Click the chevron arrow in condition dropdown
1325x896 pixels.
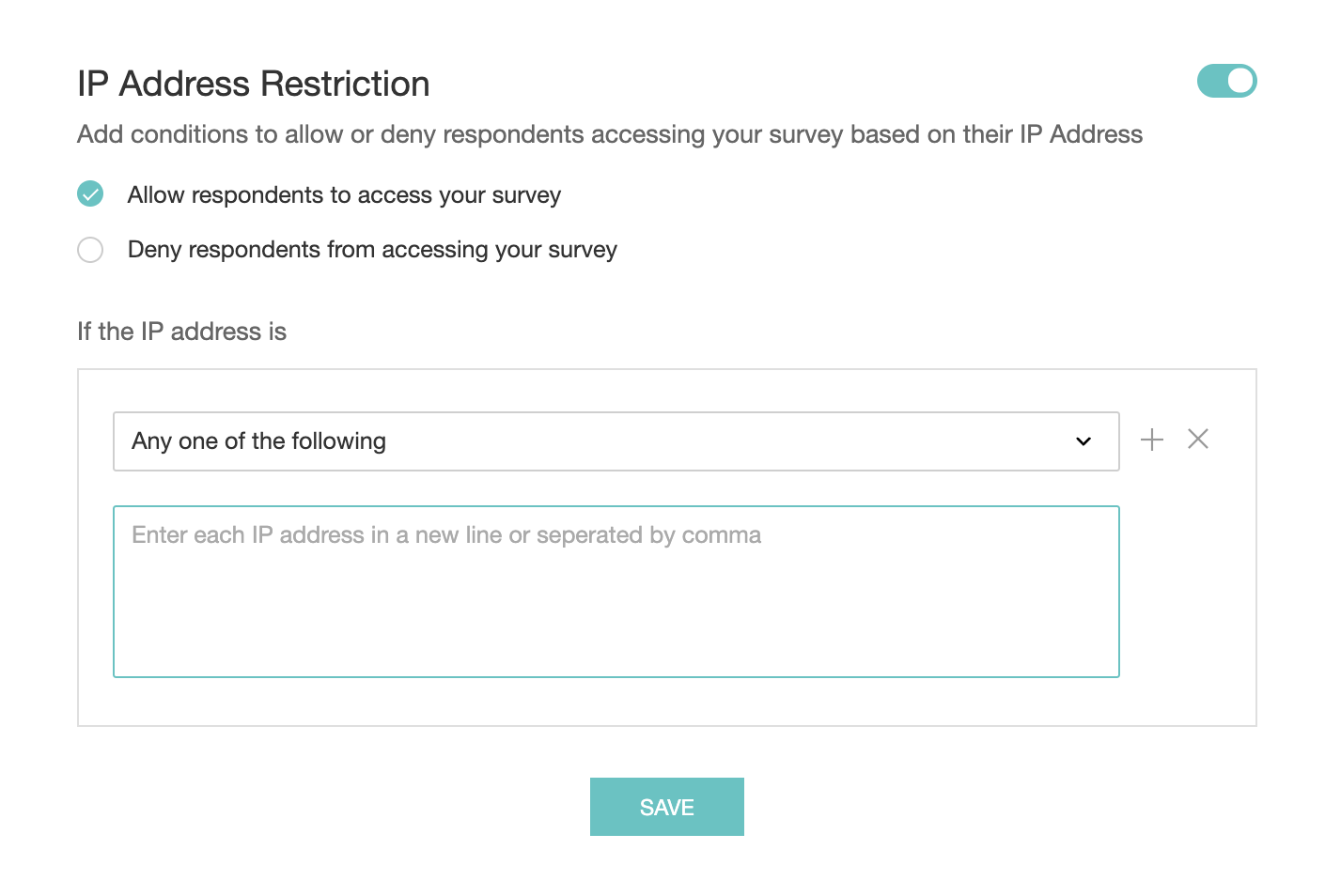pos(1083,441)
